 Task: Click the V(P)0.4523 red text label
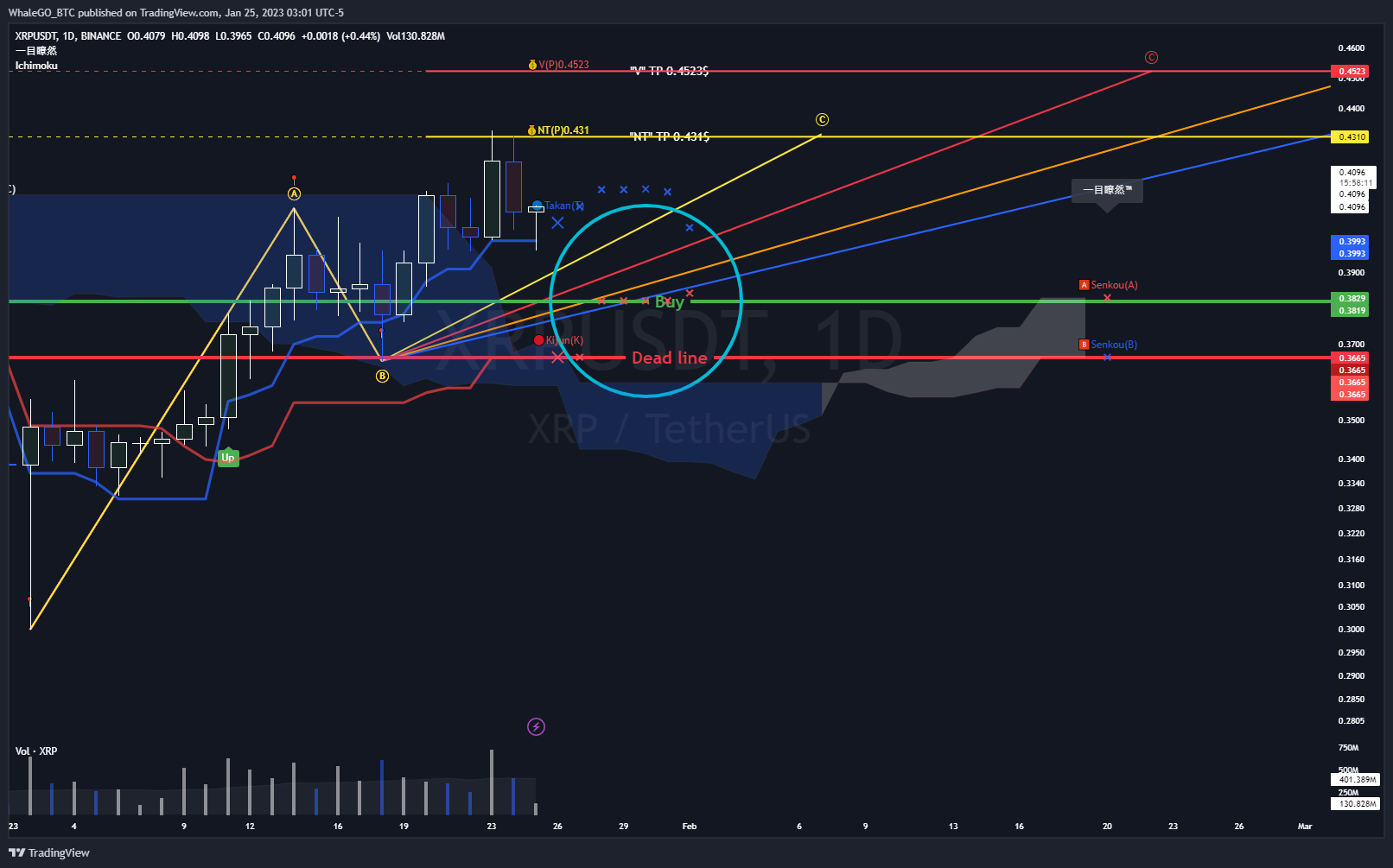click(563, 65)
